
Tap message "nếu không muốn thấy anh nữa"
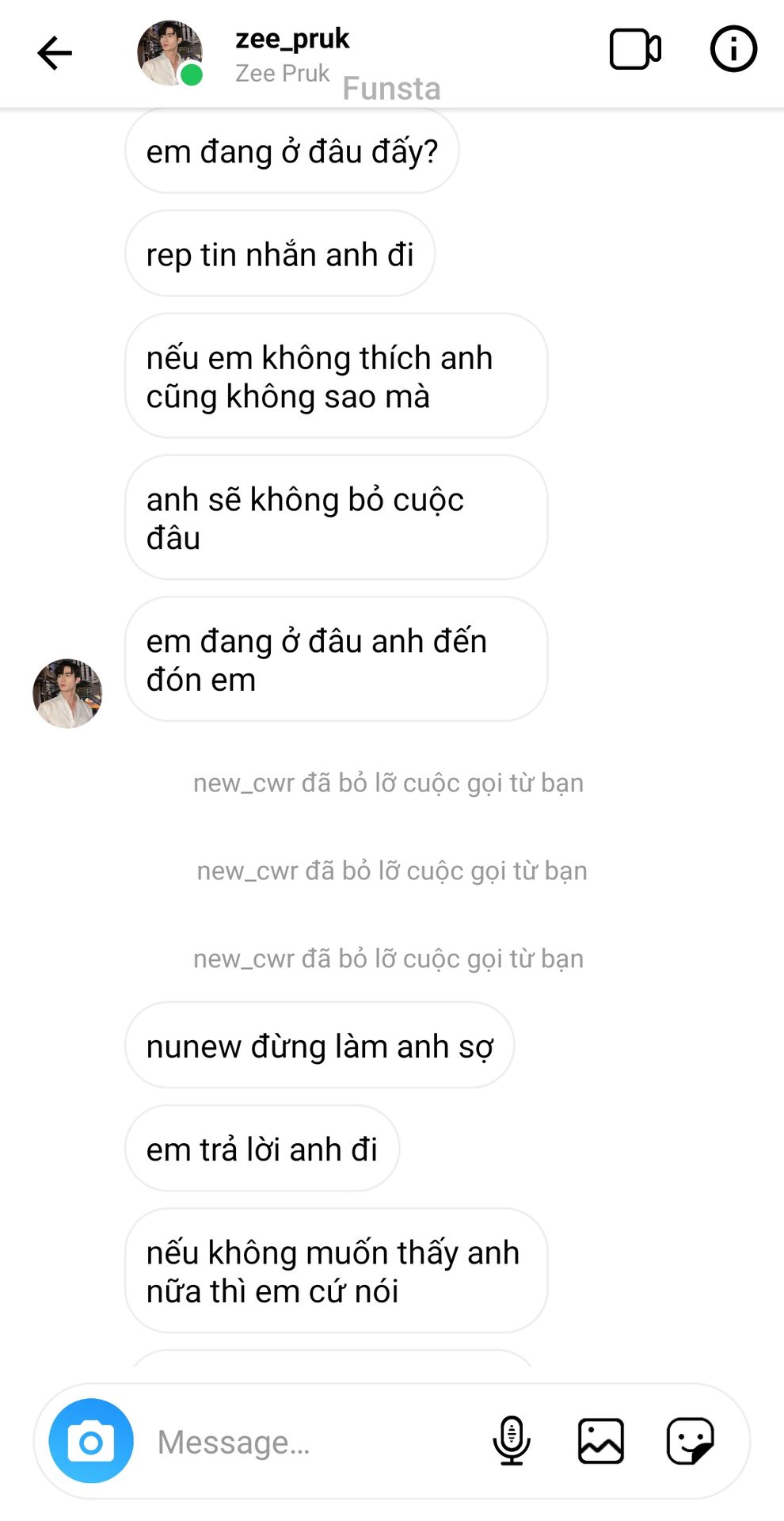coord(337,1271)
